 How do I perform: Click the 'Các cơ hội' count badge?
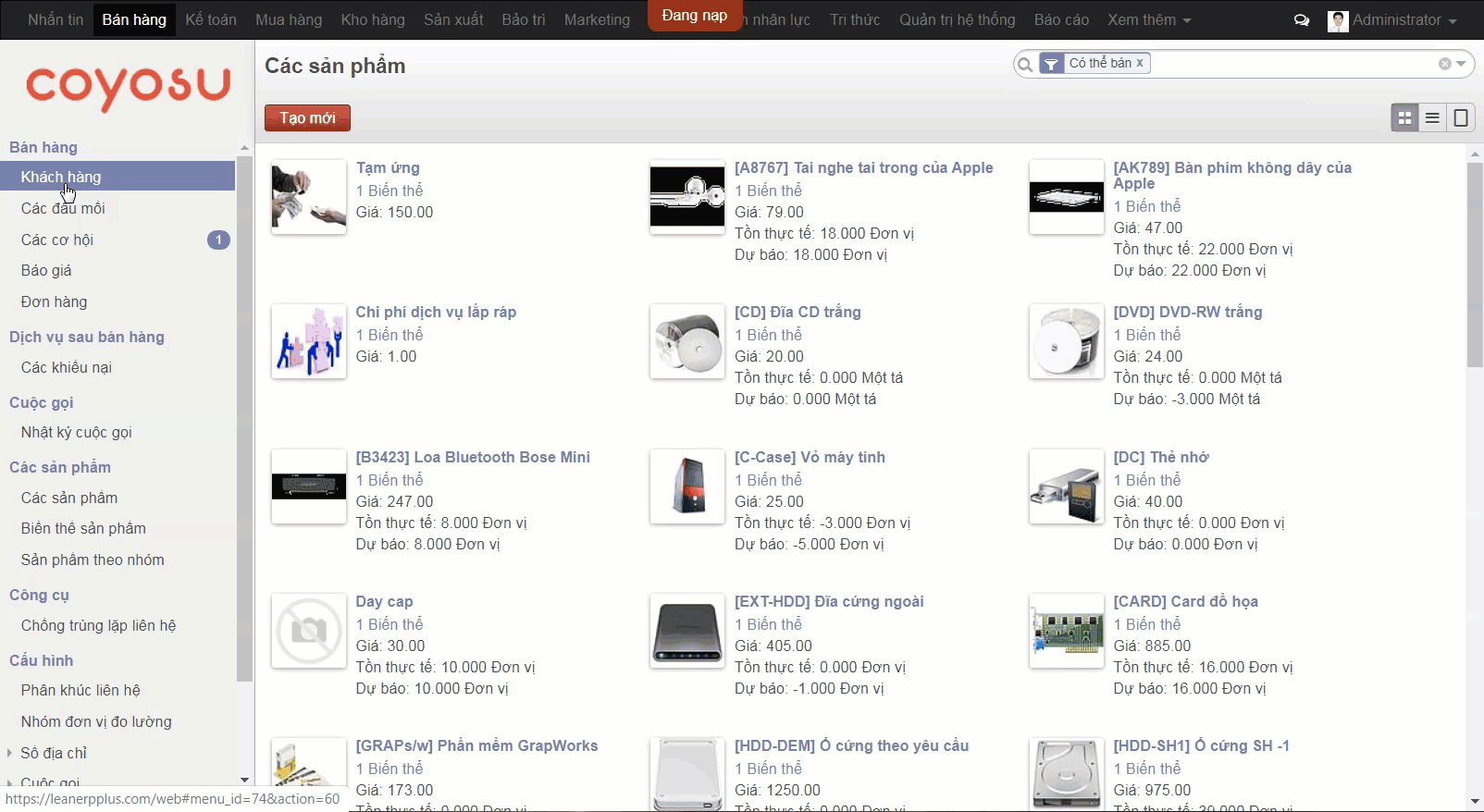218,240
